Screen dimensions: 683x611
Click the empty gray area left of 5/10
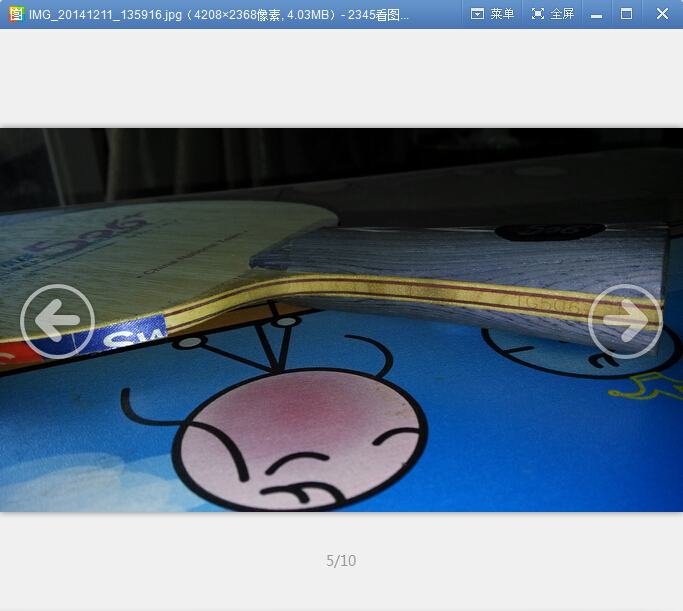(150, 561)
